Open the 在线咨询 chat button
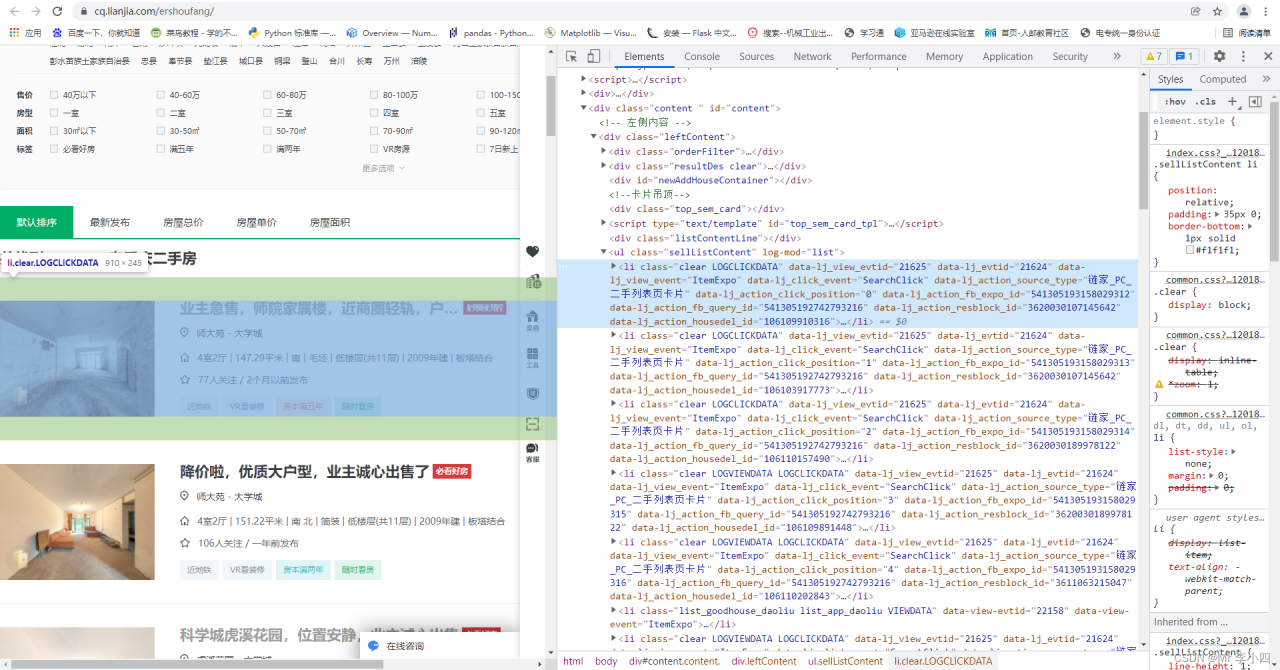The image size is (1280, 670). [x=396, y=646]
